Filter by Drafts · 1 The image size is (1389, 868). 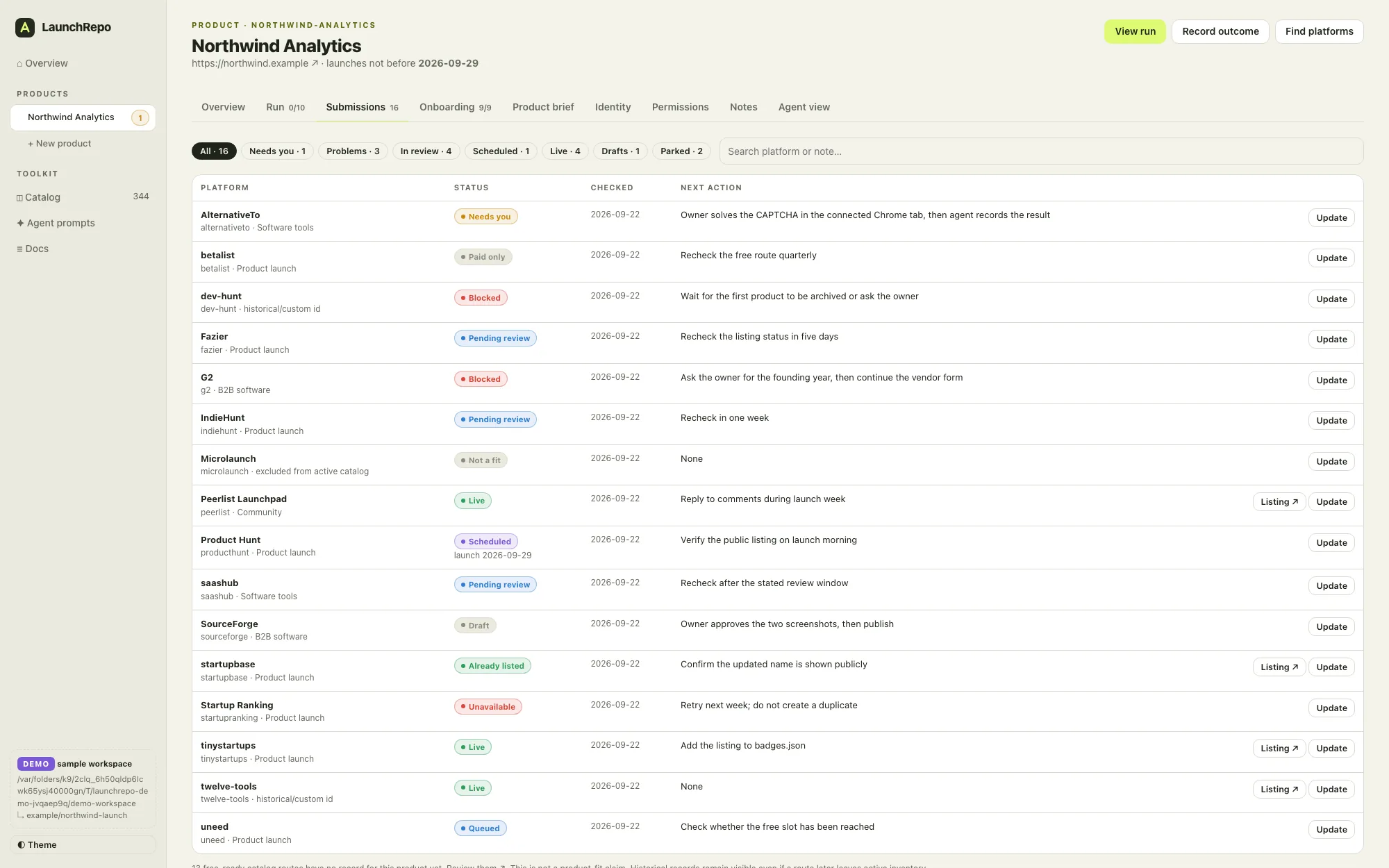click(x=620, y=151)
